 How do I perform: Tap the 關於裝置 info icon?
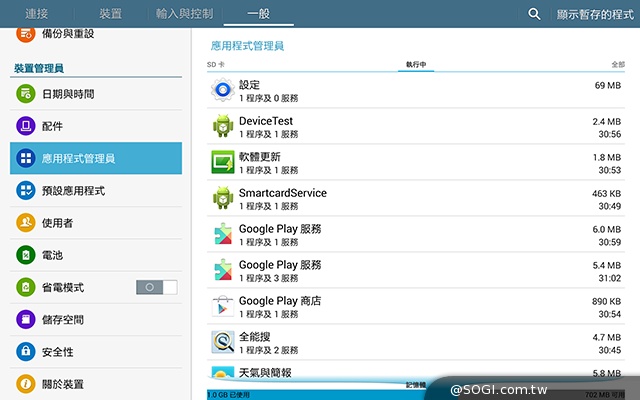tap(26, 384)
